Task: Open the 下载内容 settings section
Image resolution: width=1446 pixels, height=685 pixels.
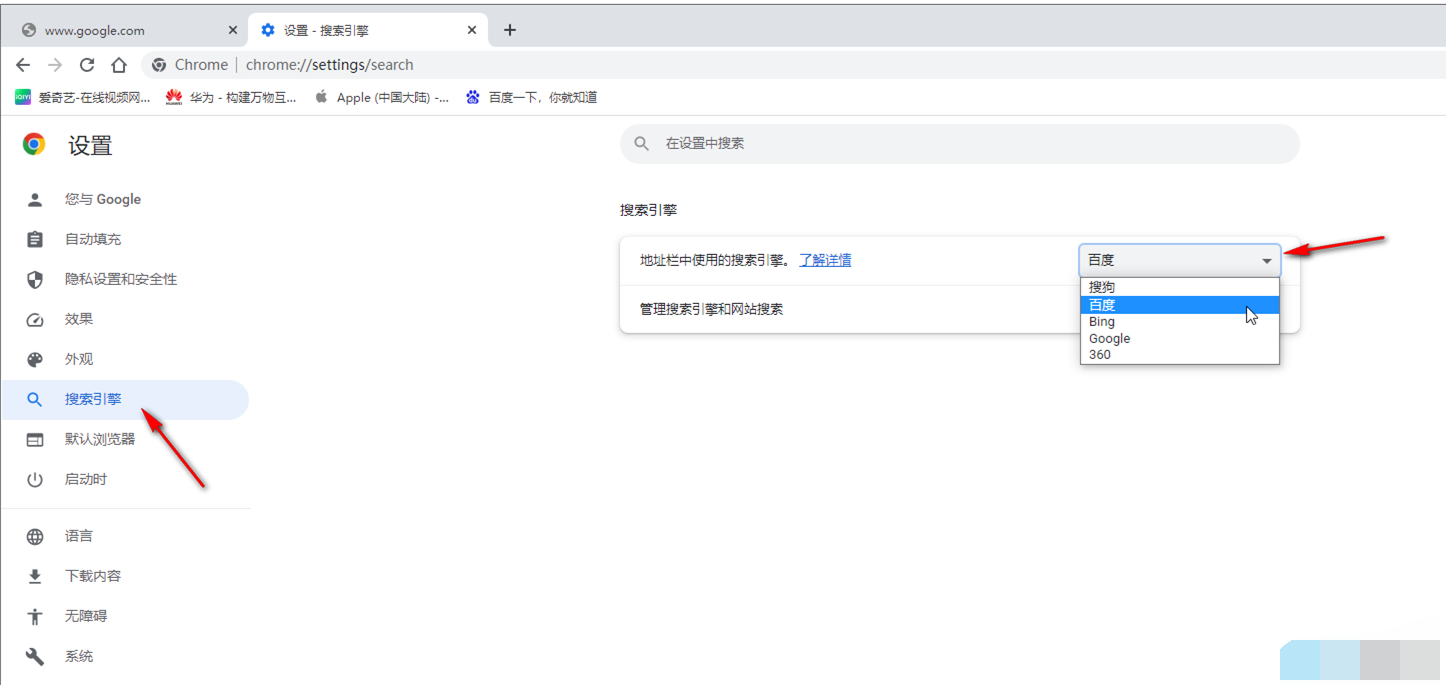Action: pos(93,576)
